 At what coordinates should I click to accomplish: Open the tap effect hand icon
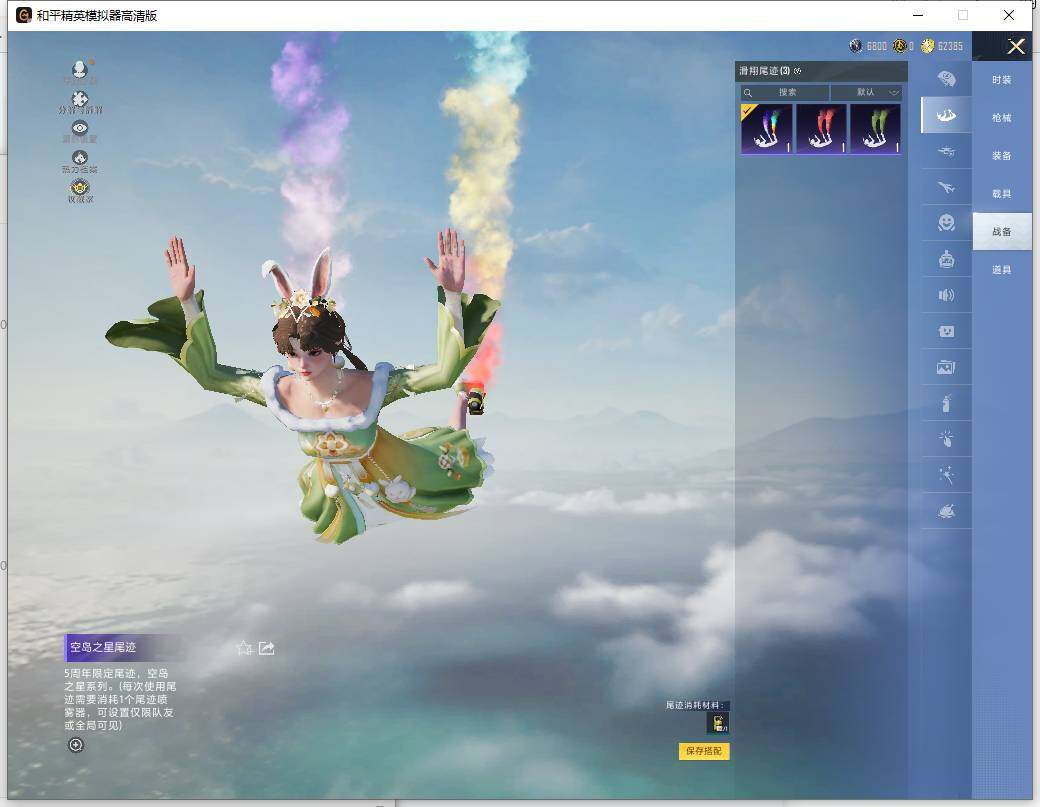(x=946, y=438)
